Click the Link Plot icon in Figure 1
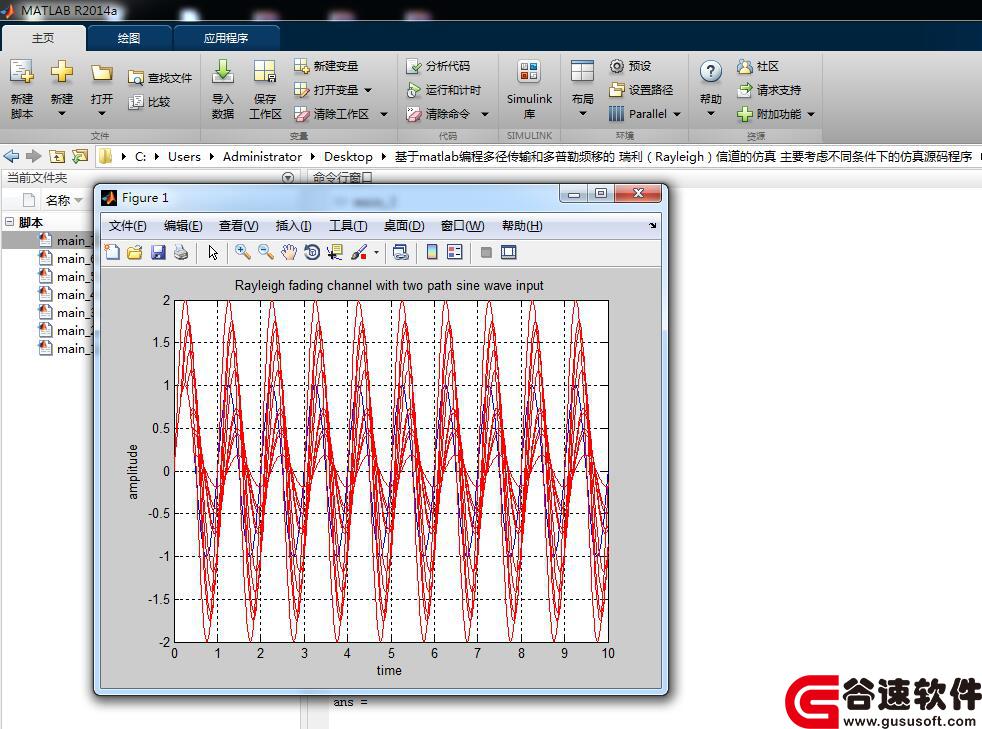Viewport: 982px width, 729px height. [400, 252]
